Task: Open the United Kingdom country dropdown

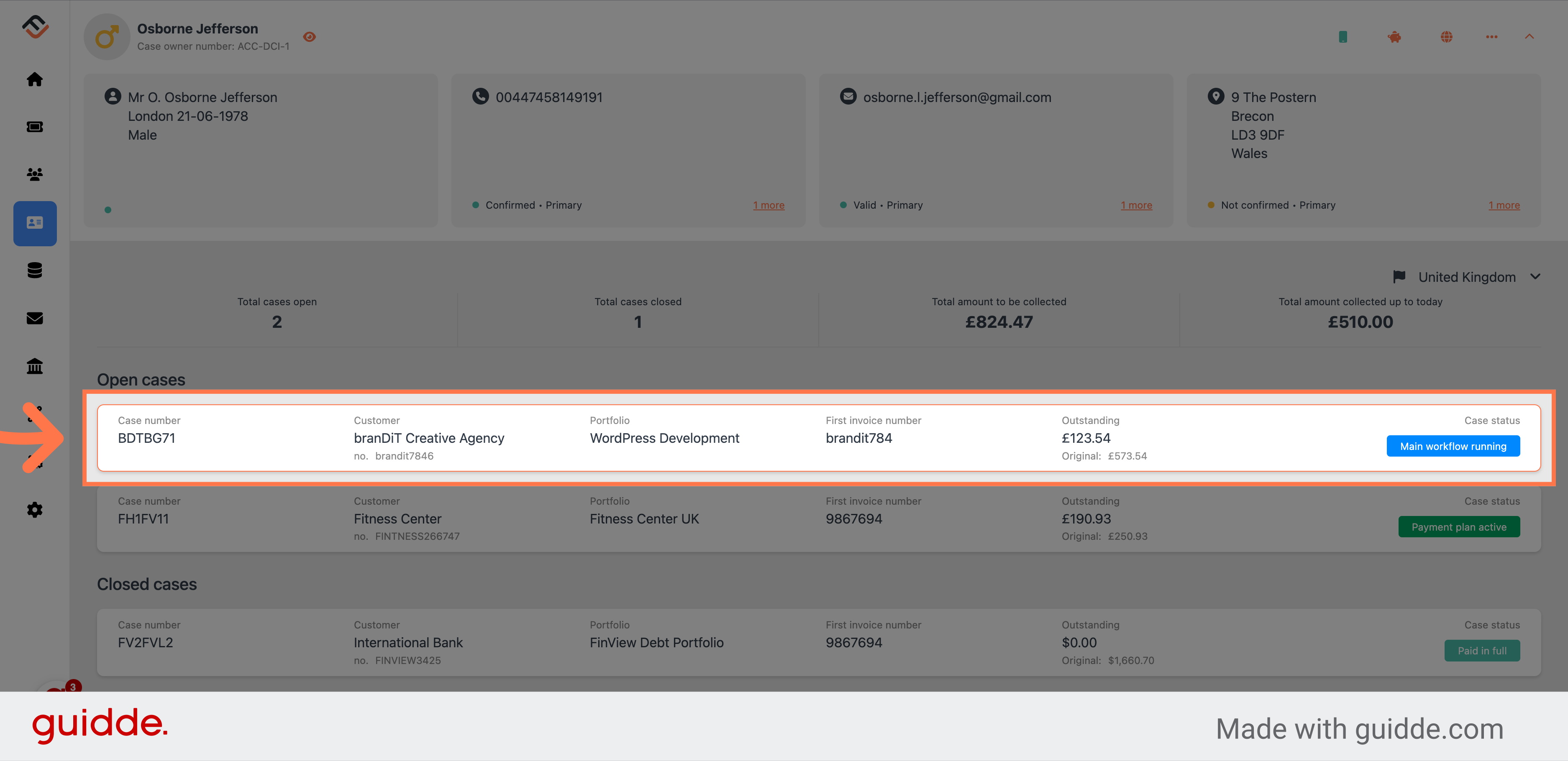Action: 1467,277
